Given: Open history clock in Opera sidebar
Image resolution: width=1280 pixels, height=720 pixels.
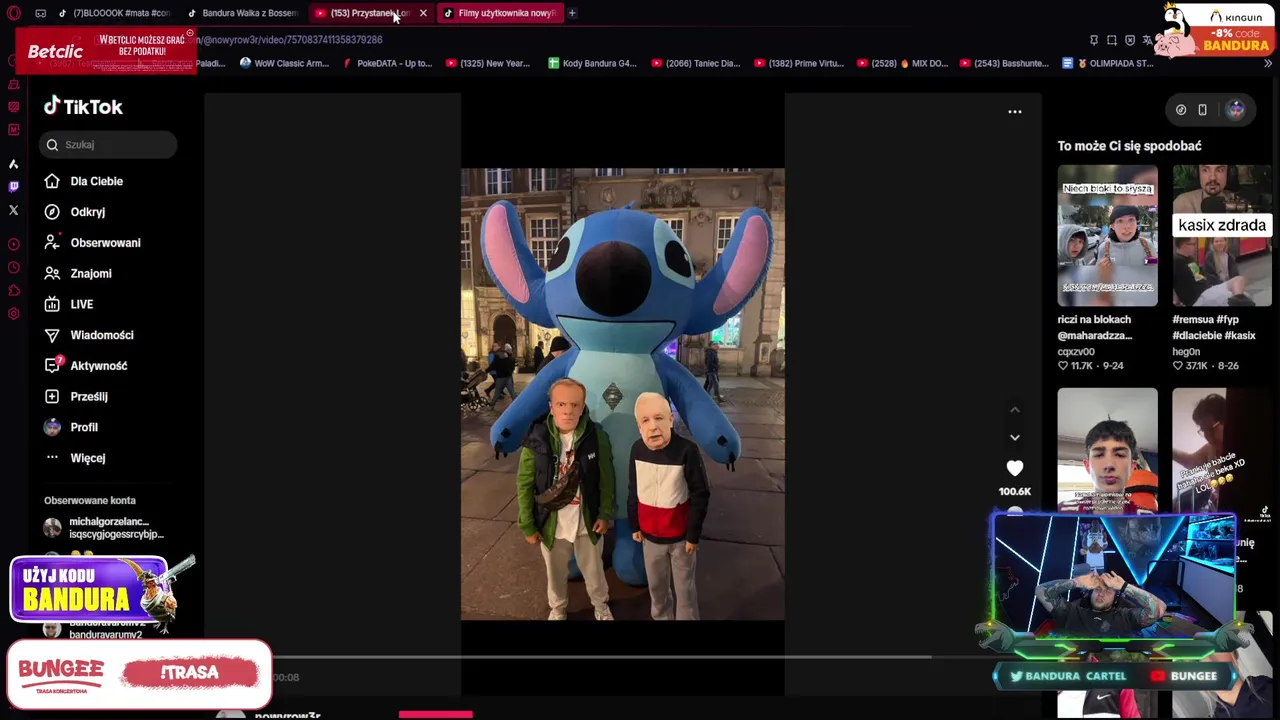Looking at the screenshot, I should tap(13, 267).
